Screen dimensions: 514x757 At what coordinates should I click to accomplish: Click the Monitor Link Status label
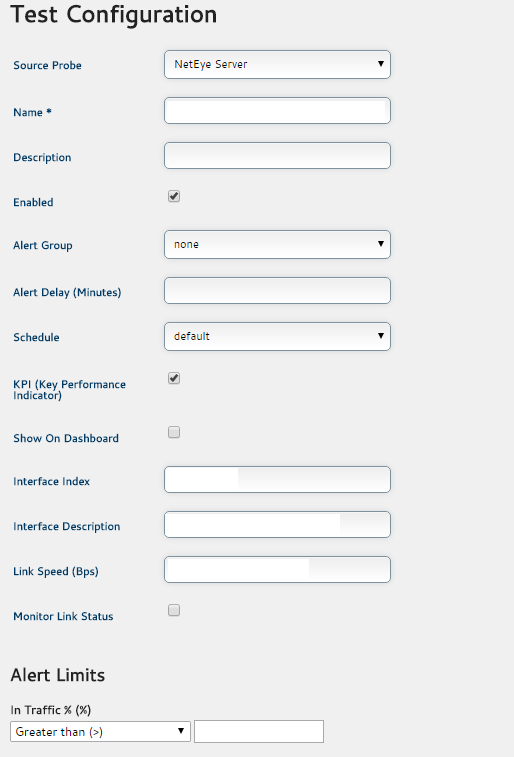pyautogui.click(x=63, y=617)
